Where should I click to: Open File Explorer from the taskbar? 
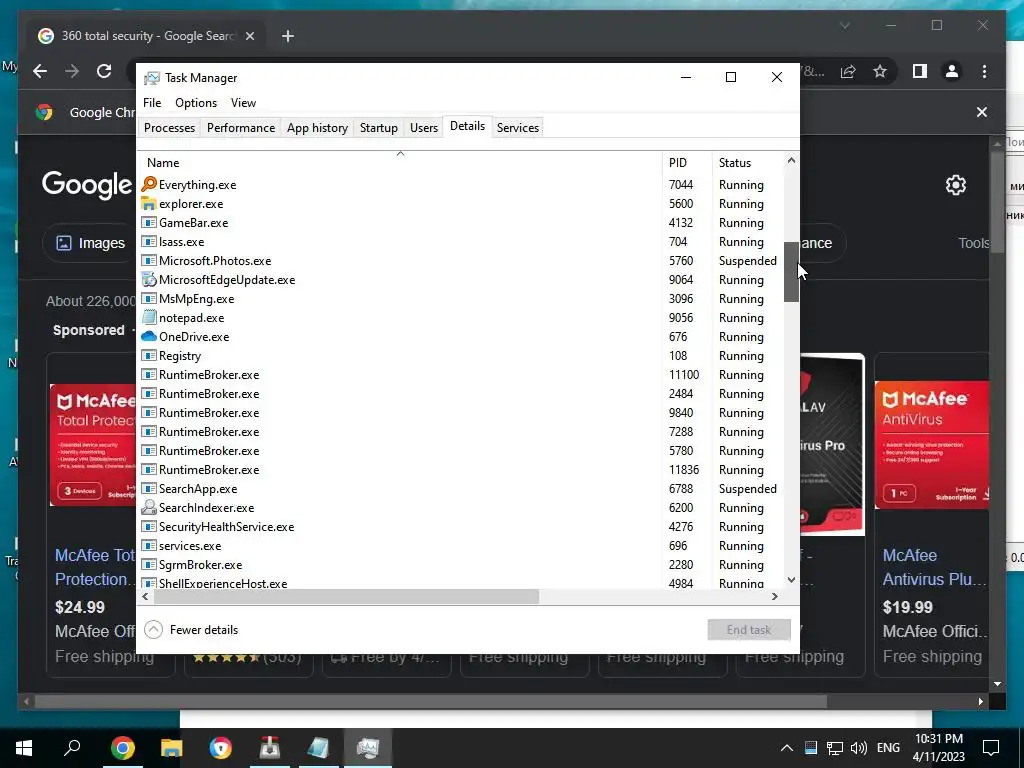tap(171, 748)
